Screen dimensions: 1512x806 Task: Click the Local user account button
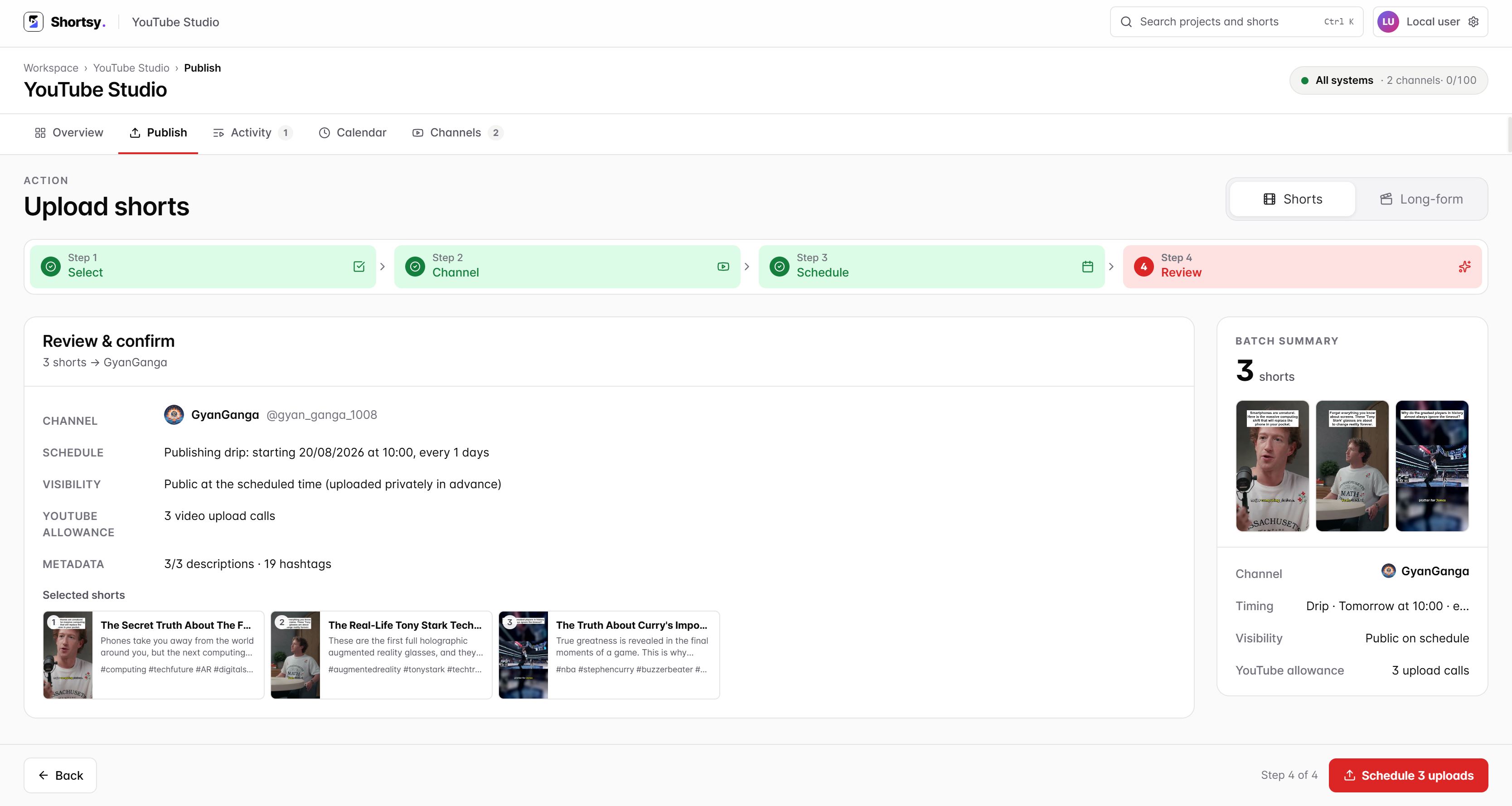pos(1430,22)
